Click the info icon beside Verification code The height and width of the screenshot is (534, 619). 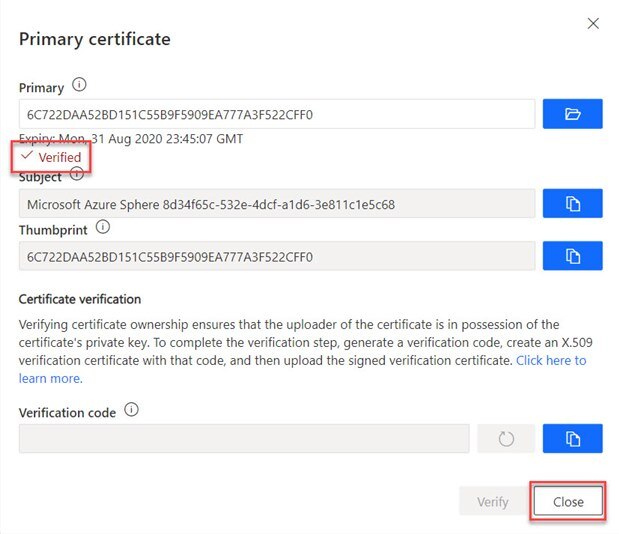[132, 410]
